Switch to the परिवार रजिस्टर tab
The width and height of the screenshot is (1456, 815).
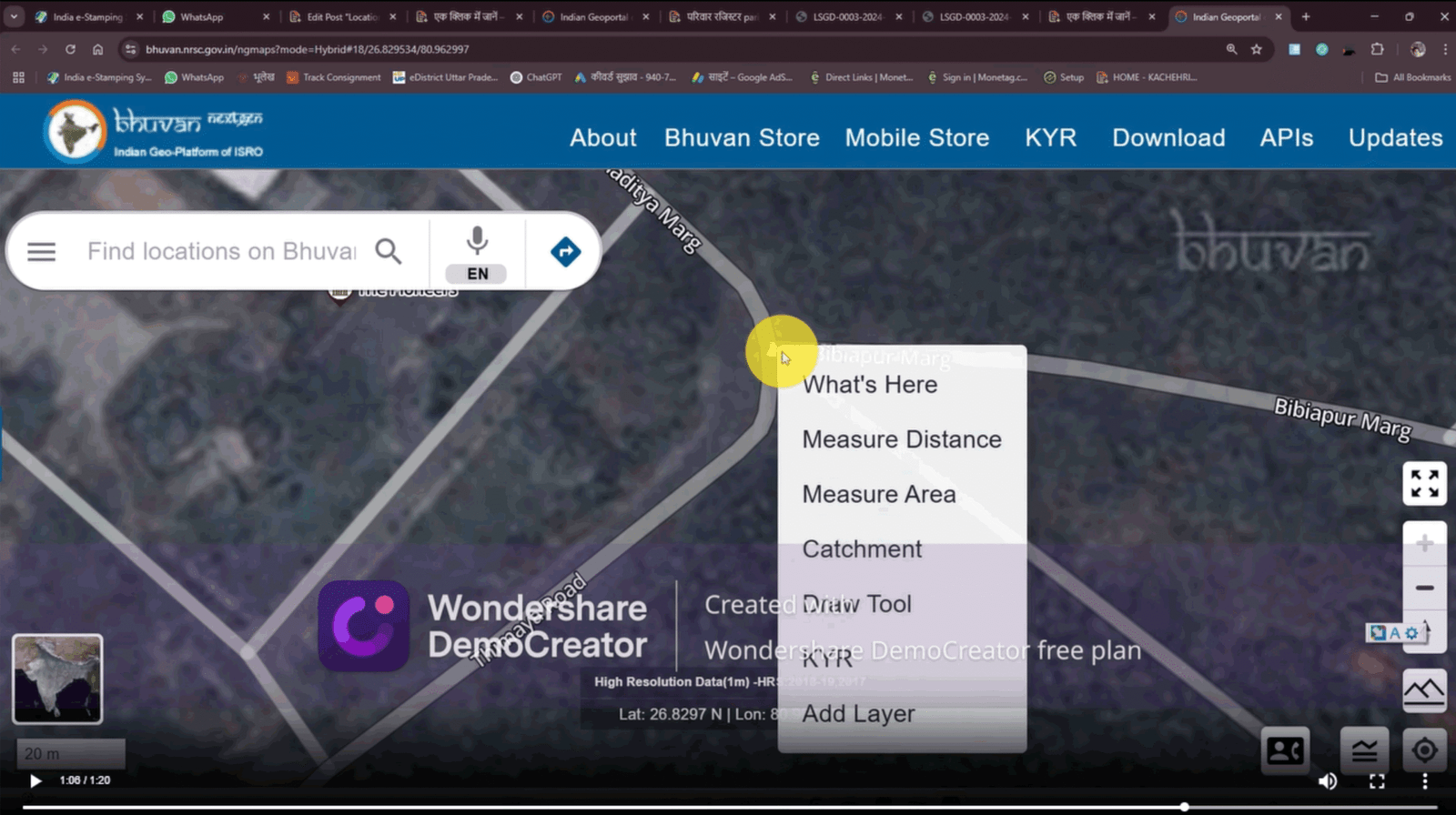(x=723, y=16)
